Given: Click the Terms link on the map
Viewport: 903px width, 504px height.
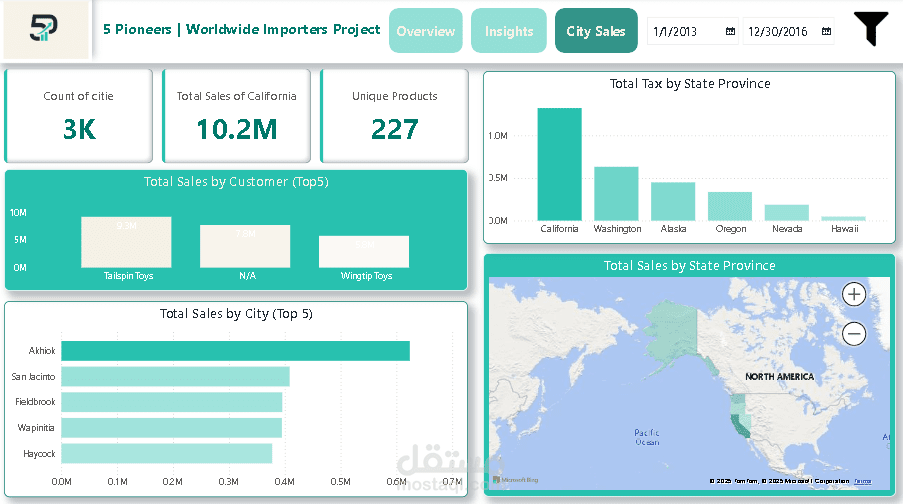Looking at the screenshot, I should [863, 481].
